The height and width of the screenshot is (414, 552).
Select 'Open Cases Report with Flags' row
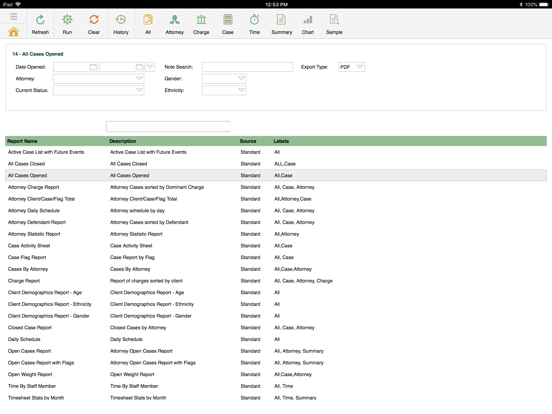pos(276,363)
